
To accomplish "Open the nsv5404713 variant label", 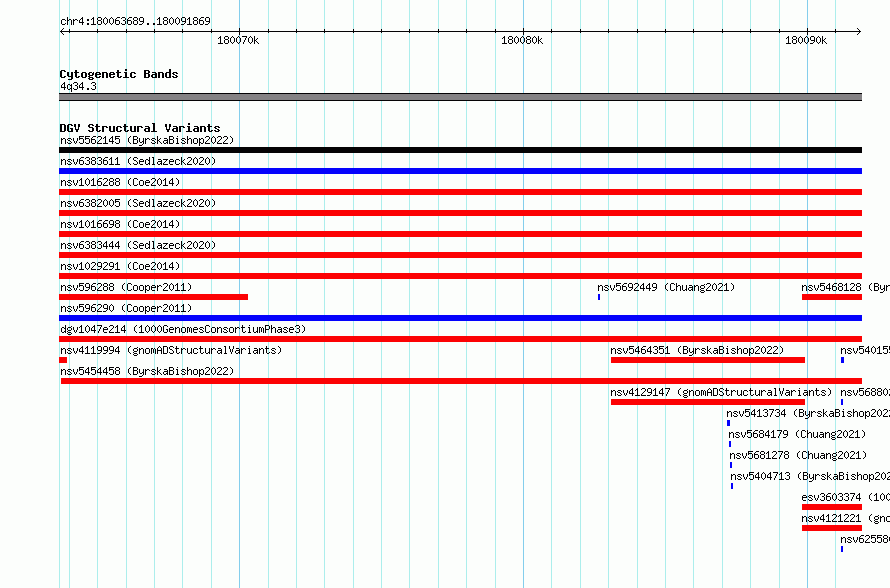I will 810,476.
